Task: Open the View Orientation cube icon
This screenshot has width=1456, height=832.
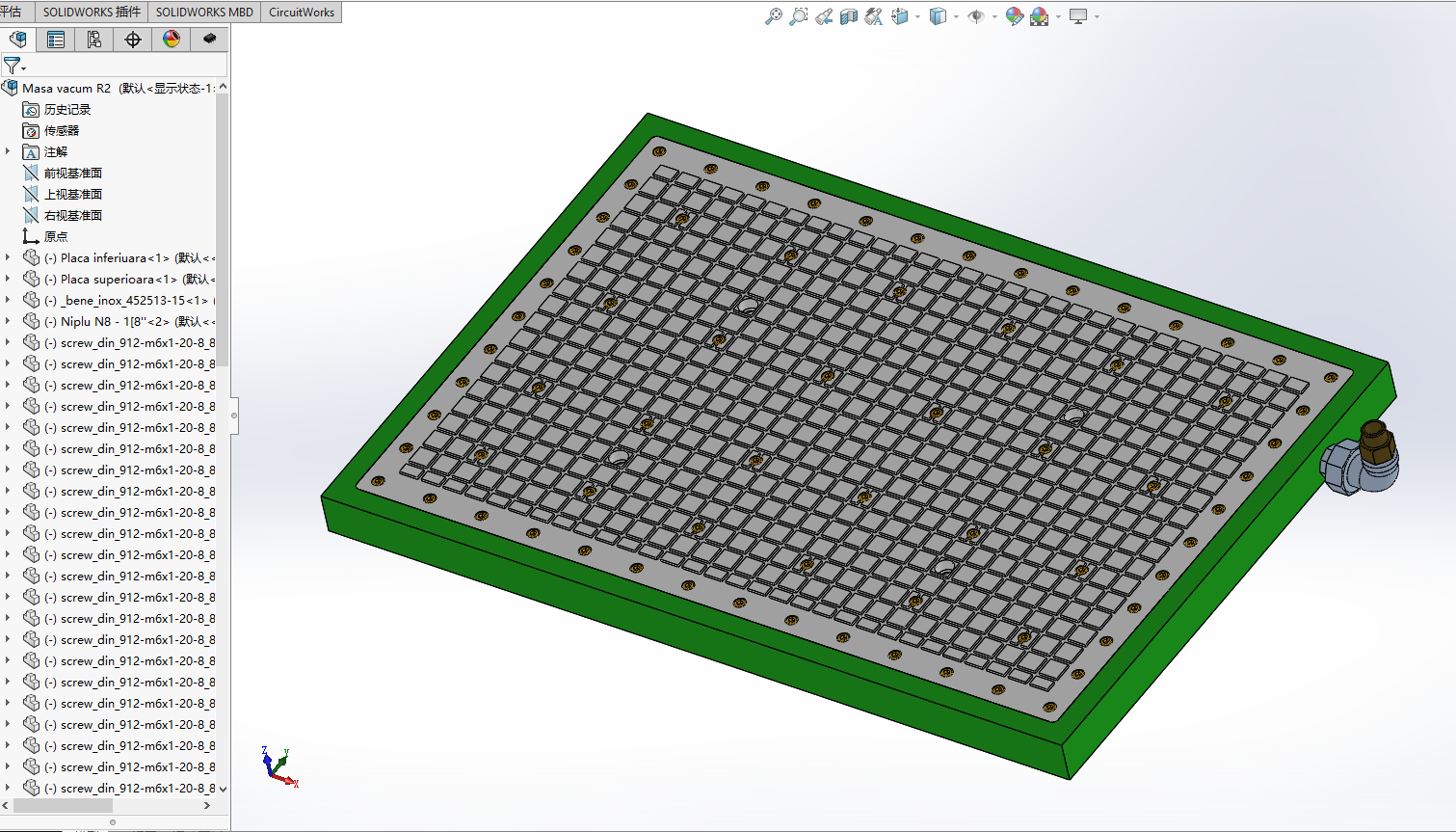Action: click(x=900, y=16)
